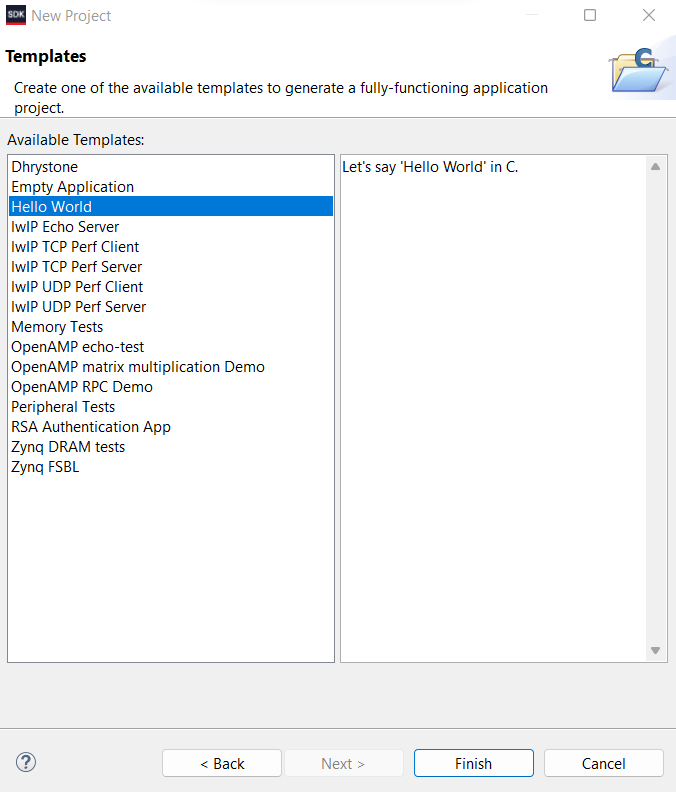
Task: Select the Dhrystone template
Action: click(x=44, y=167)
